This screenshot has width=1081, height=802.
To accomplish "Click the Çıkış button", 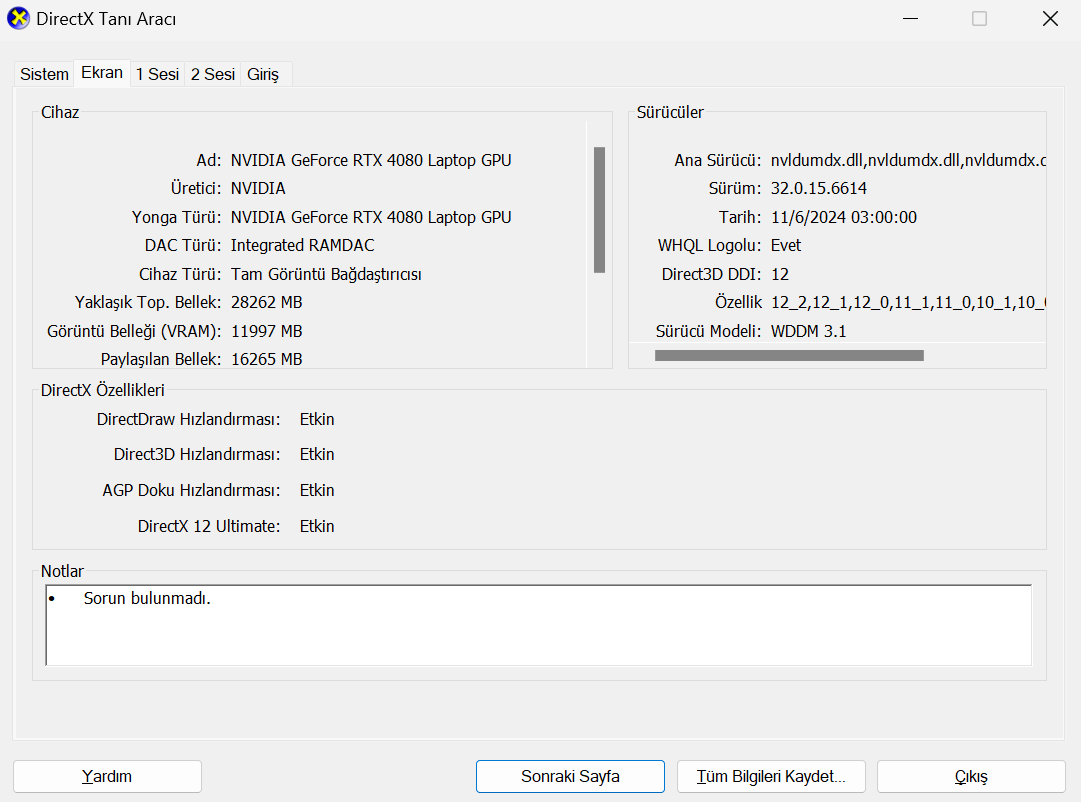I will pyautogui.click(x=971, y=776).
